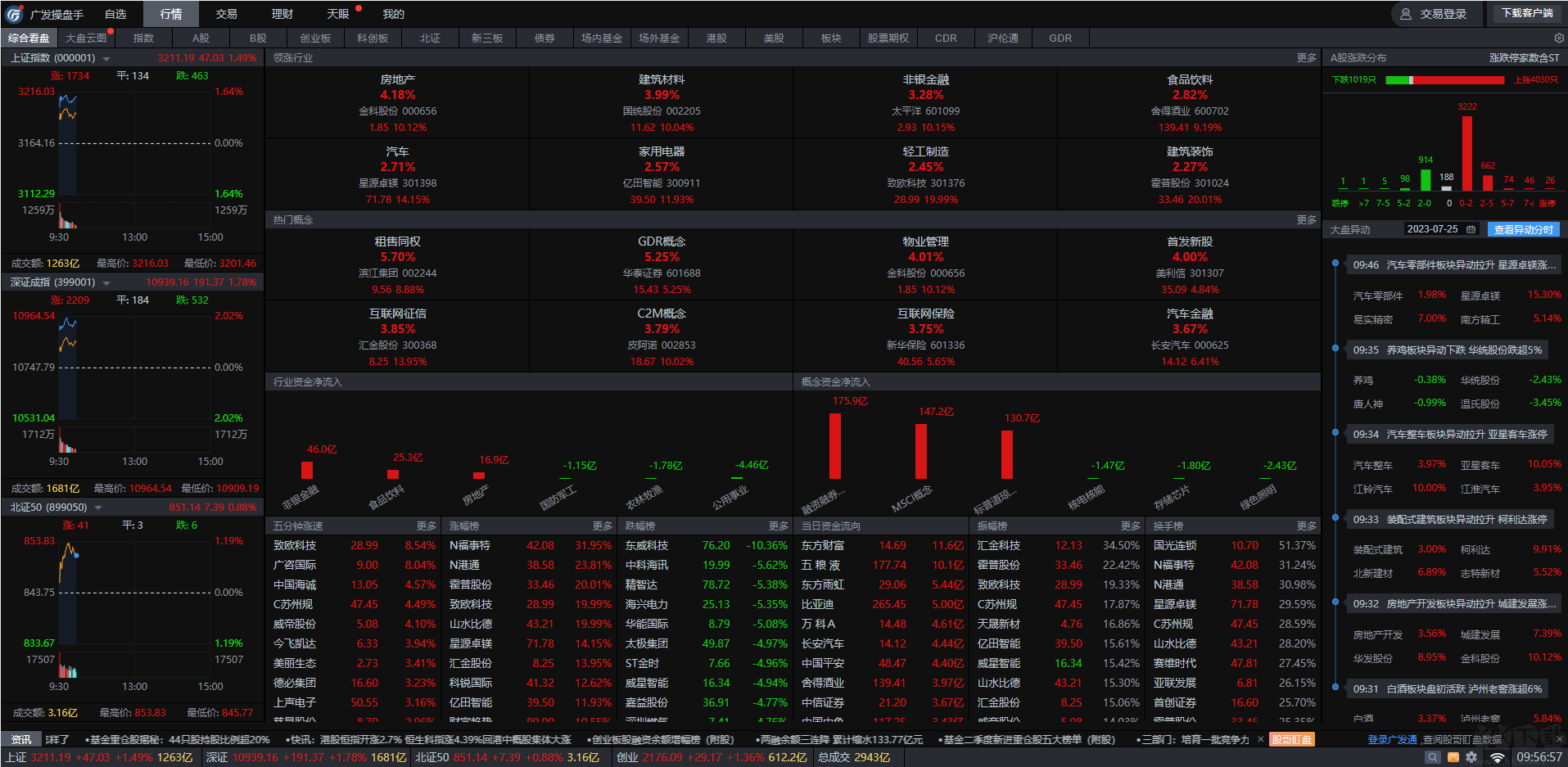Click the user avatar icon beside 交易登录

[1405, 14]
